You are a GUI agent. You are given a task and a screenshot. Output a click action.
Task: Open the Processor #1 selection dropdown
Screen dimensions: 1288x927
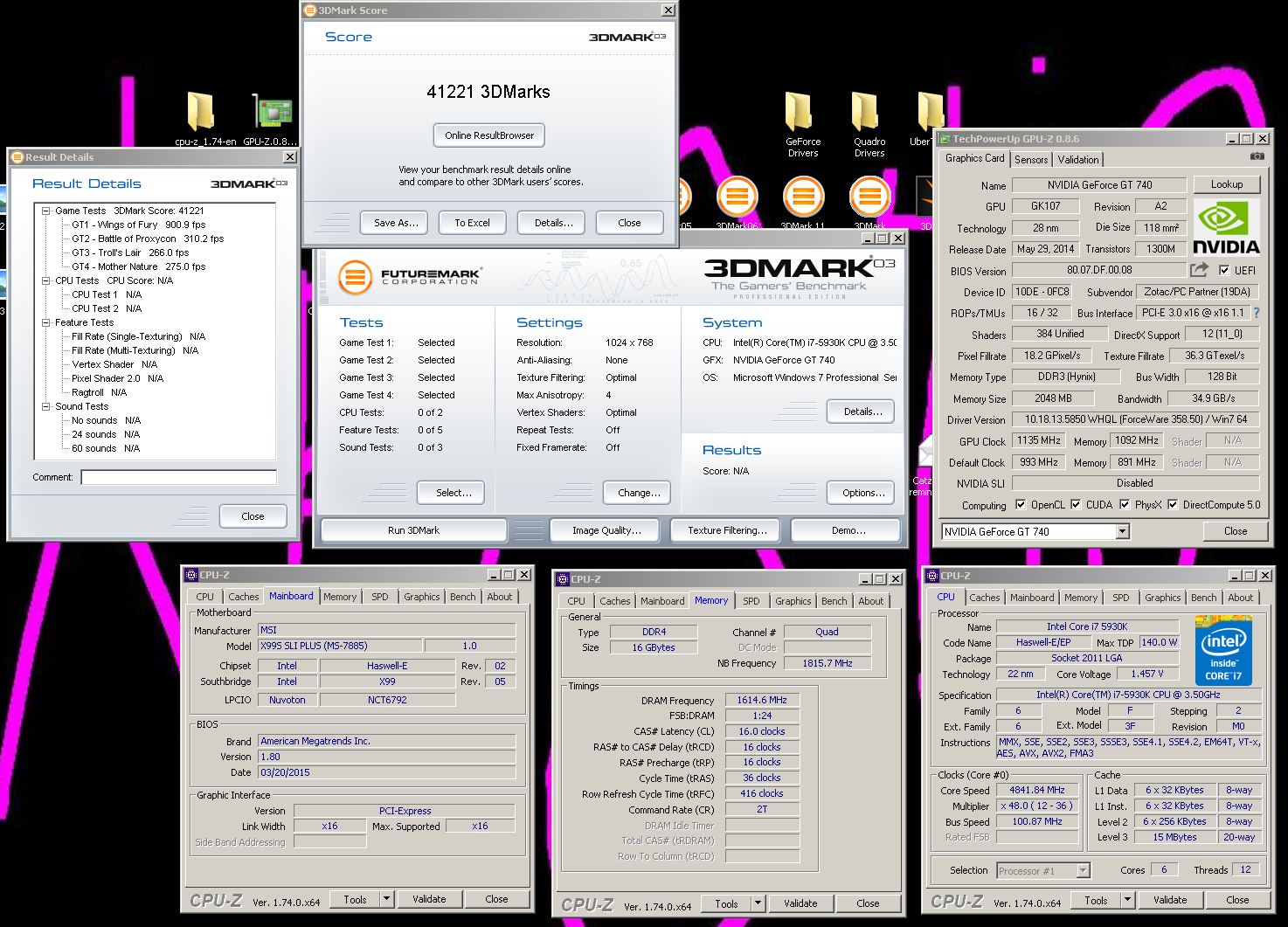pos(1084,870)
